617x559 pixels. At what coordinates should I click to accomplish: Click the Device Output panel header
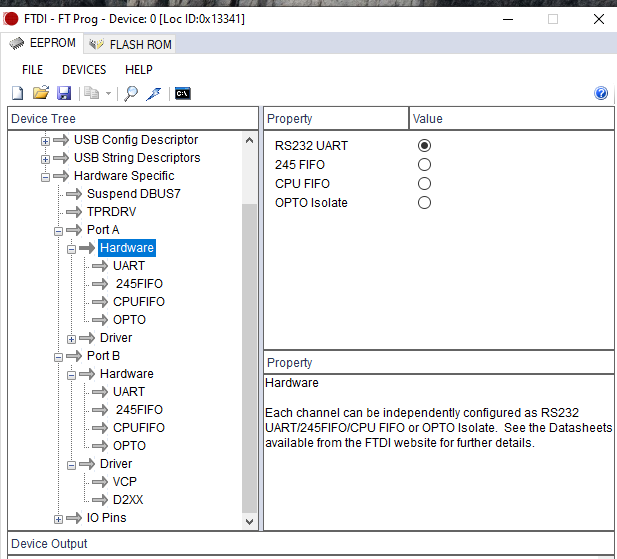coord(311,543)
